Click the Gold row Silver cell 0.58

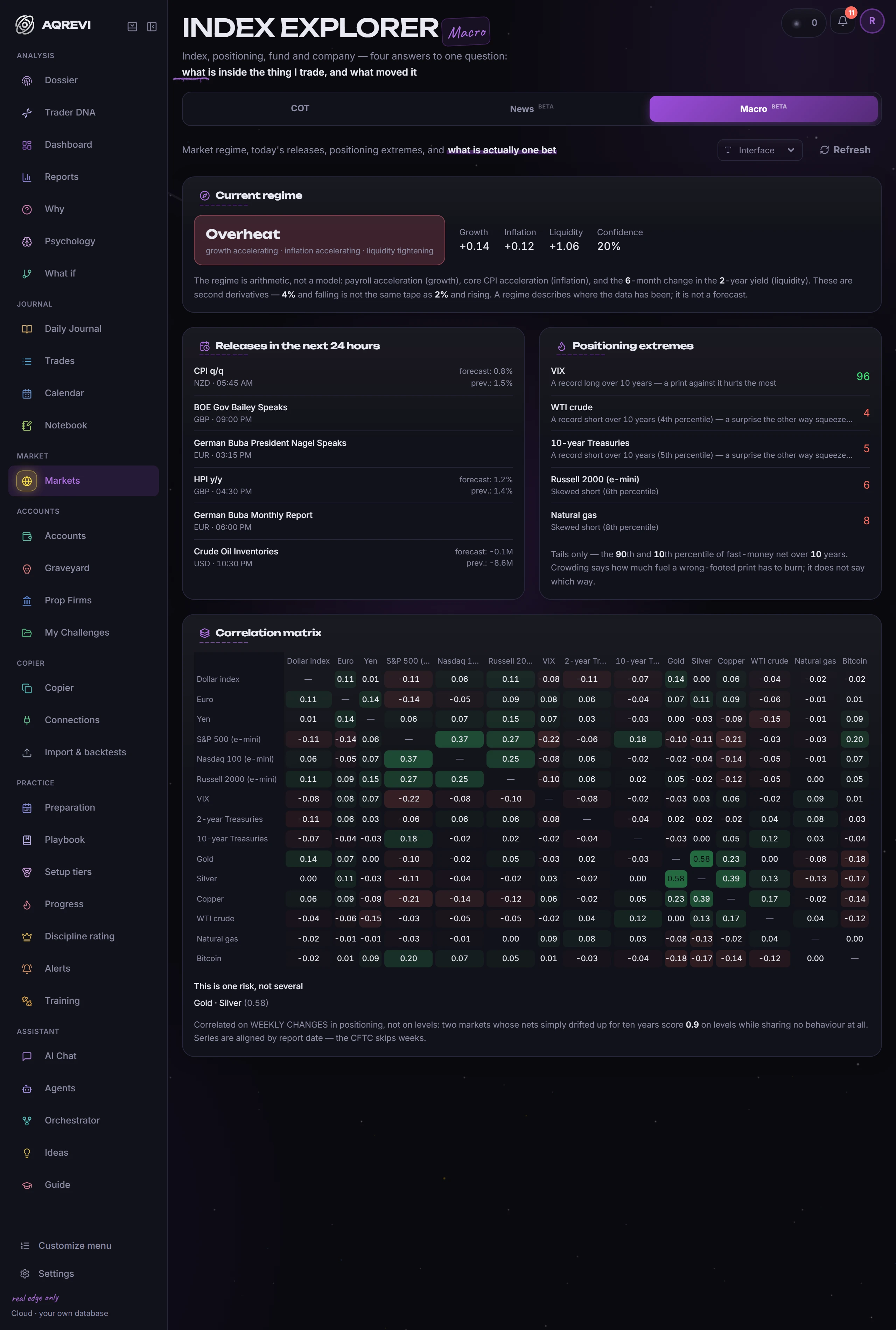coord(701,859)
